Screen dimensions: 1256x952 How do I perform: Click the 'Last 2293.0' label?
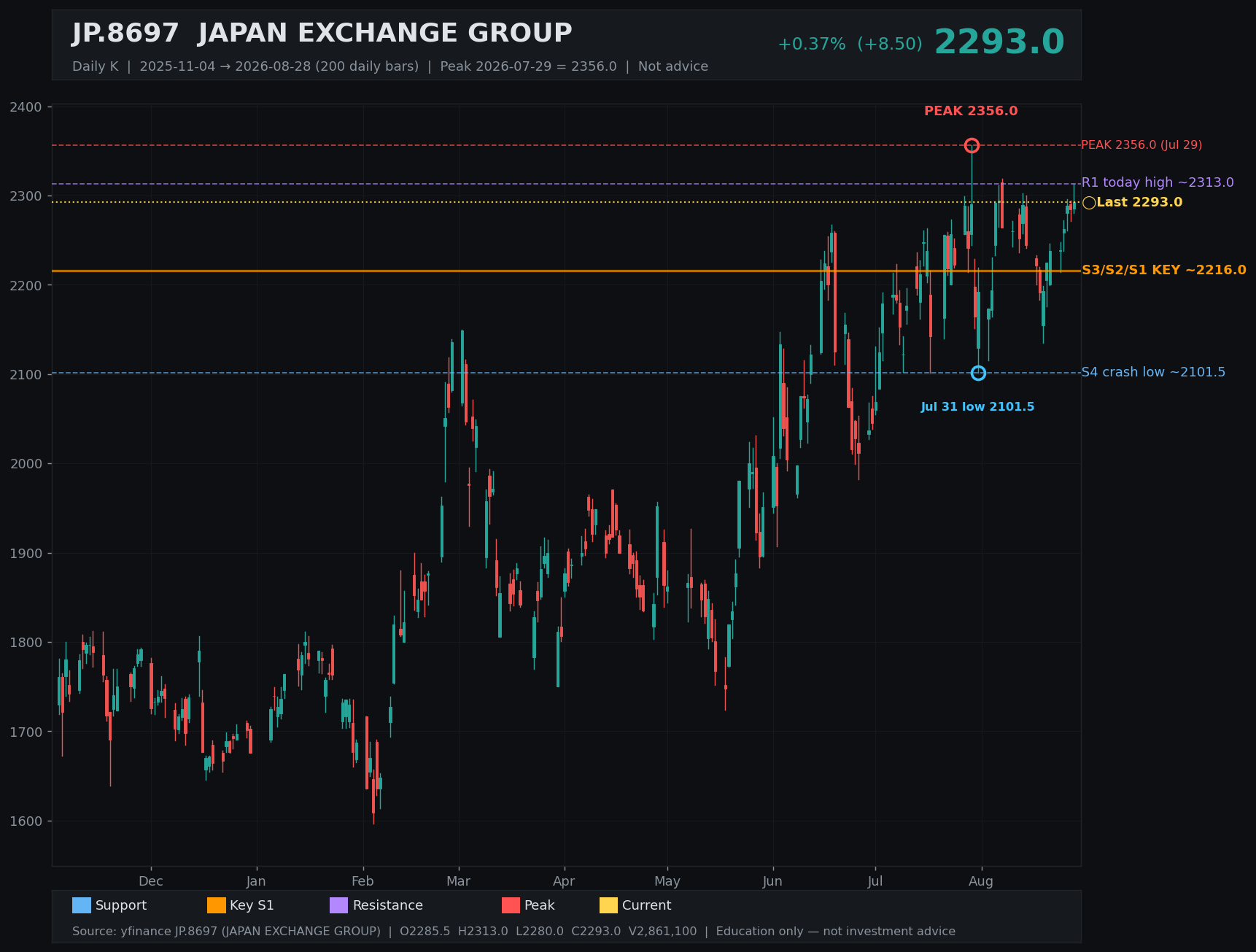(1139, 202)
